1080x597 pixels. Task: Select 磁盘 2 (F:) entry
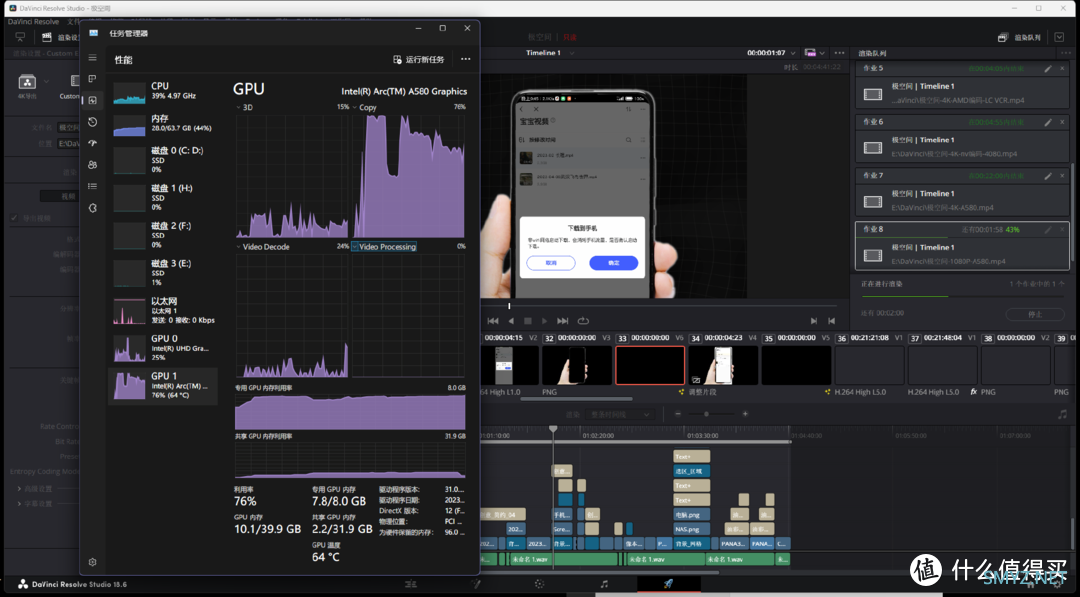point(163,235)
